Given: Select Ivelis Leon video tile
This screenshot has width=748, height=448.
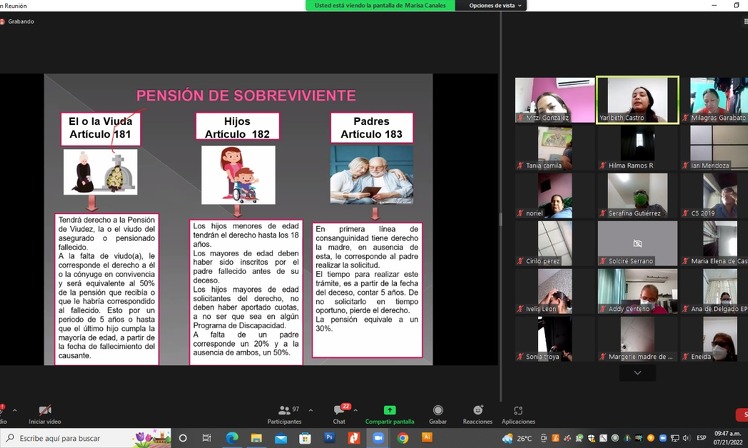Looking at the screenshot, I should pyautogui.click(x=555, y=291).
